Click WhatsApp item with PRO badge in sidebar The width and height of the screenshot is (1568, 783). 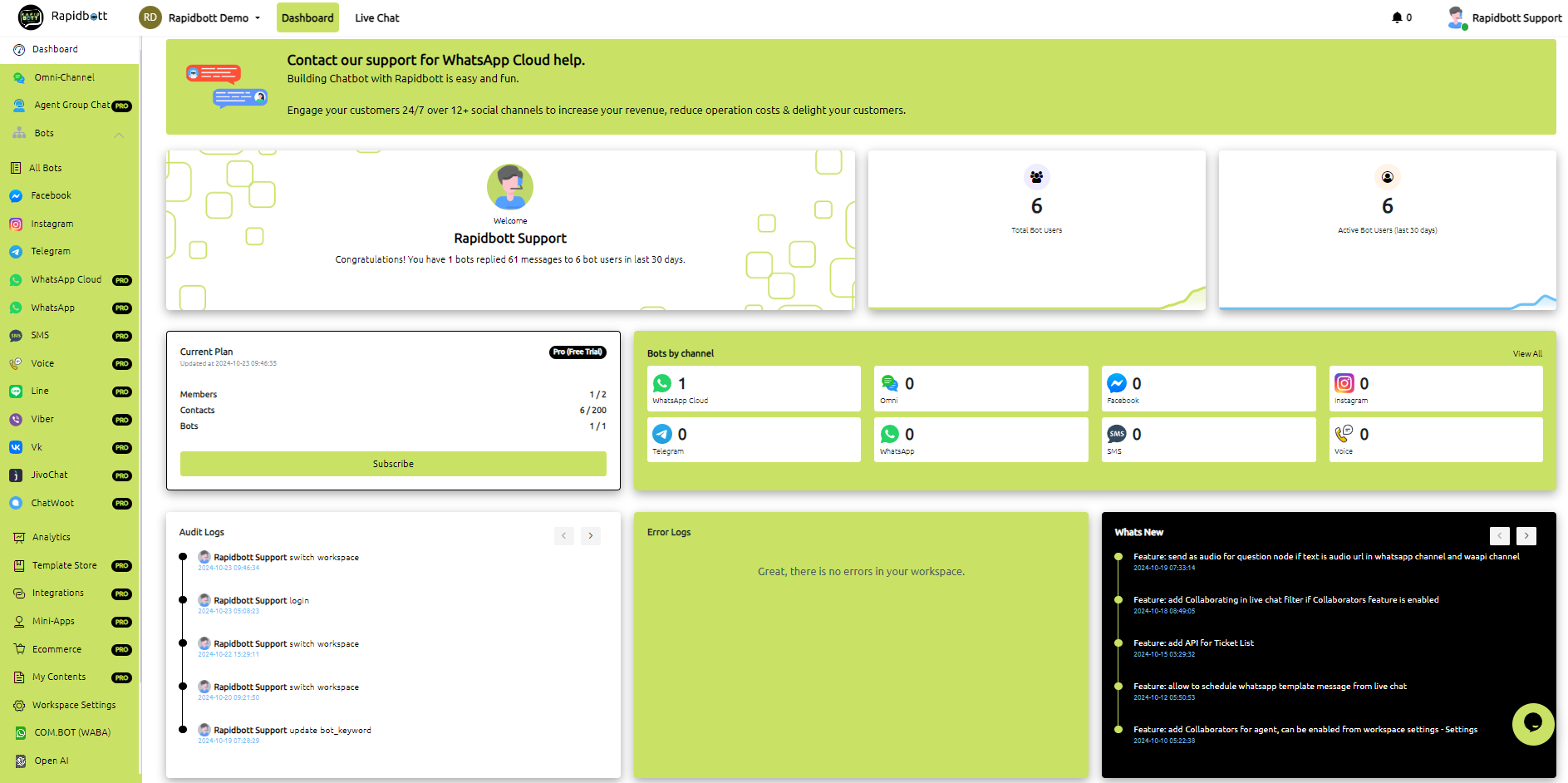pyautogui.click(x=70, y=308)
